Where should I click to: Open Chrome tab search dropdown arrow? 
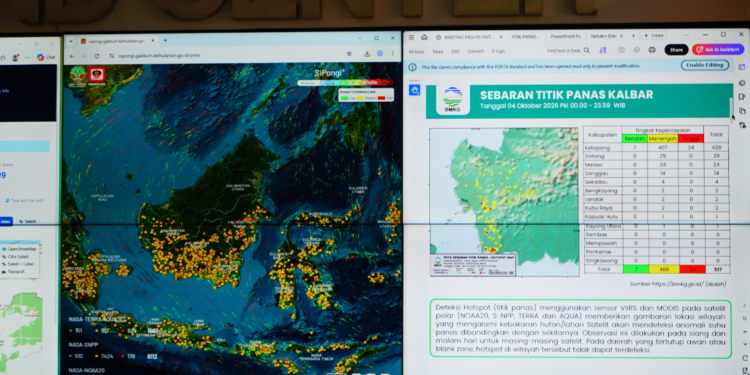pos(71,41)
